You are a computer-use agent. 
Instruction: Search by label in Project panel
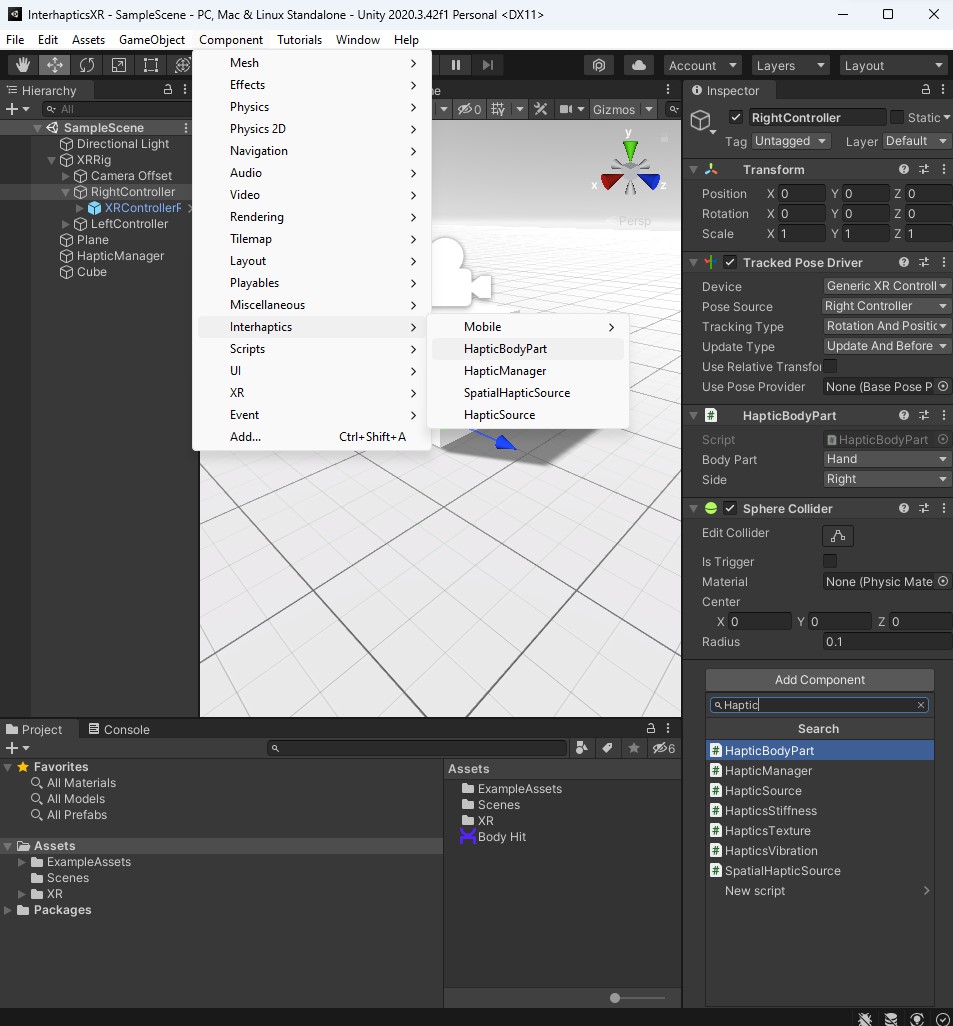coord(607,748)
